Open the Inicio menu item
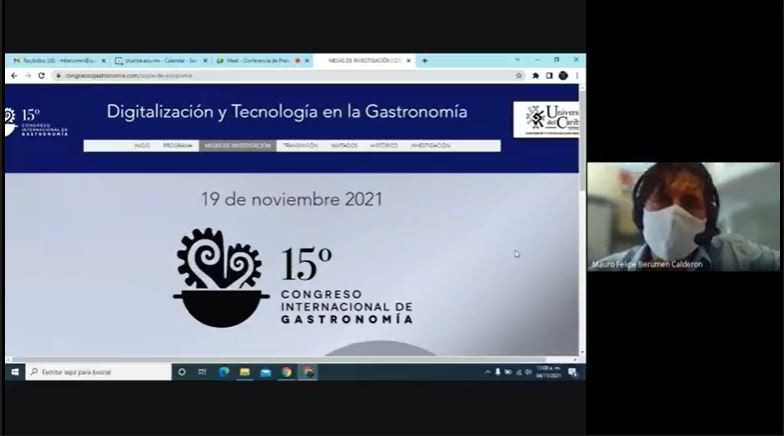Viewport: 784px width, 436px height. click(142, 146)
